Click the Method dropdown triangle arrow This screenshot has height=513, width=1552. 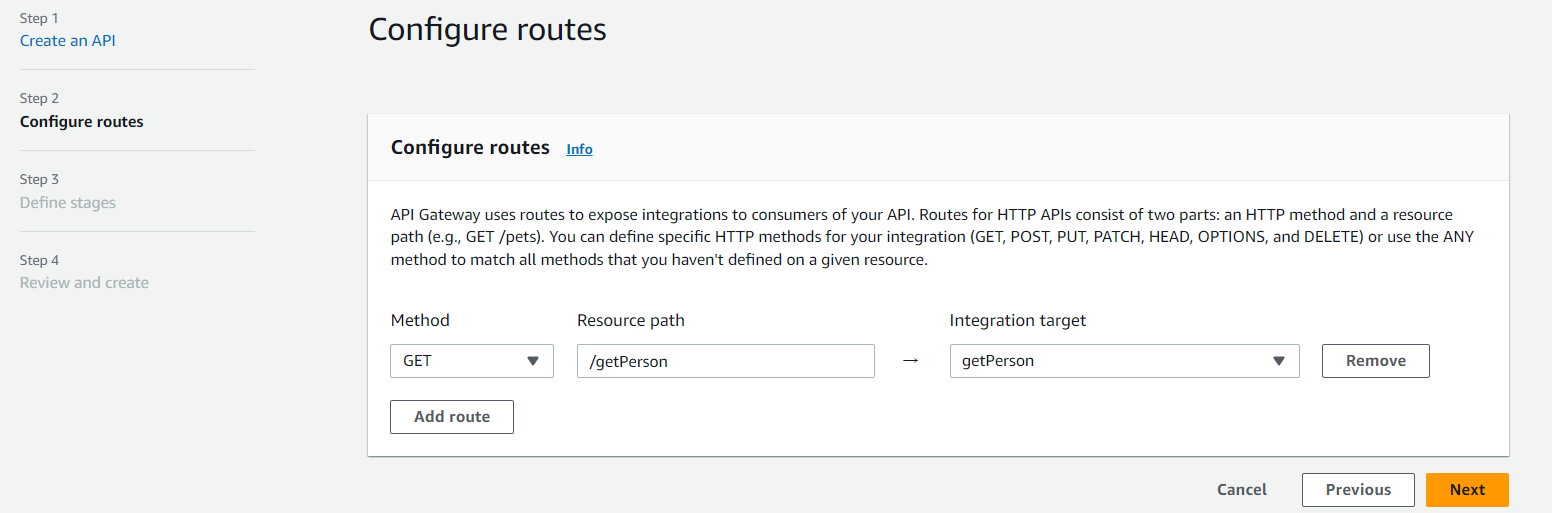[x=533, y=361]
